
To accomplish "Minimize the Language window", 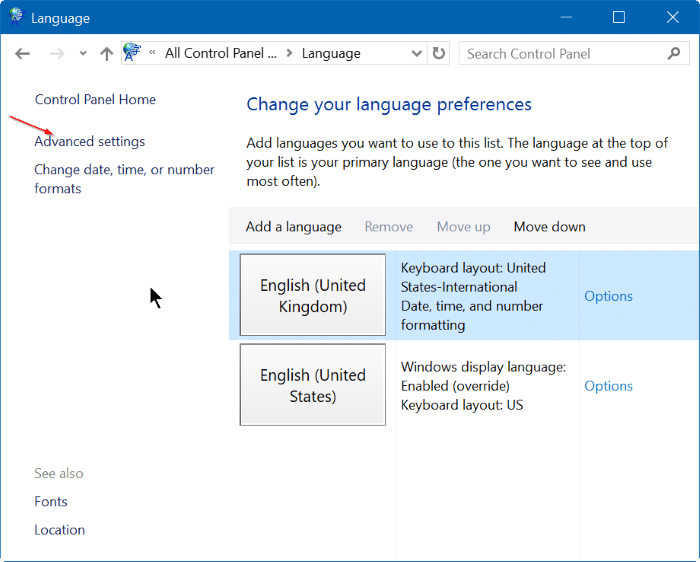I will [566, 17].
